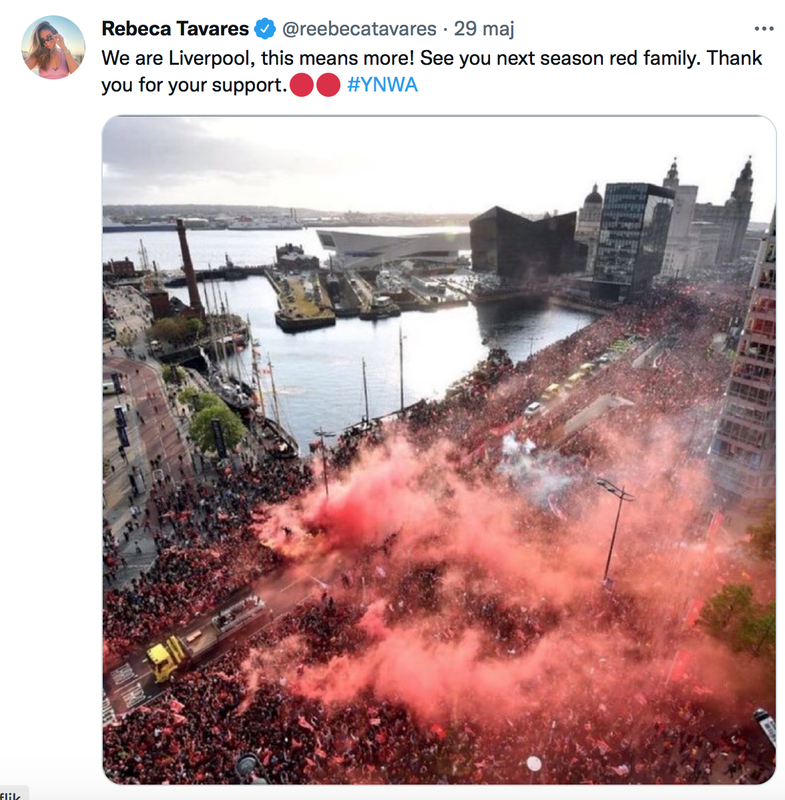Screen dimensions: 785x800
Task: Open the three-dot more options menu
Action: (x=764, y=29)
